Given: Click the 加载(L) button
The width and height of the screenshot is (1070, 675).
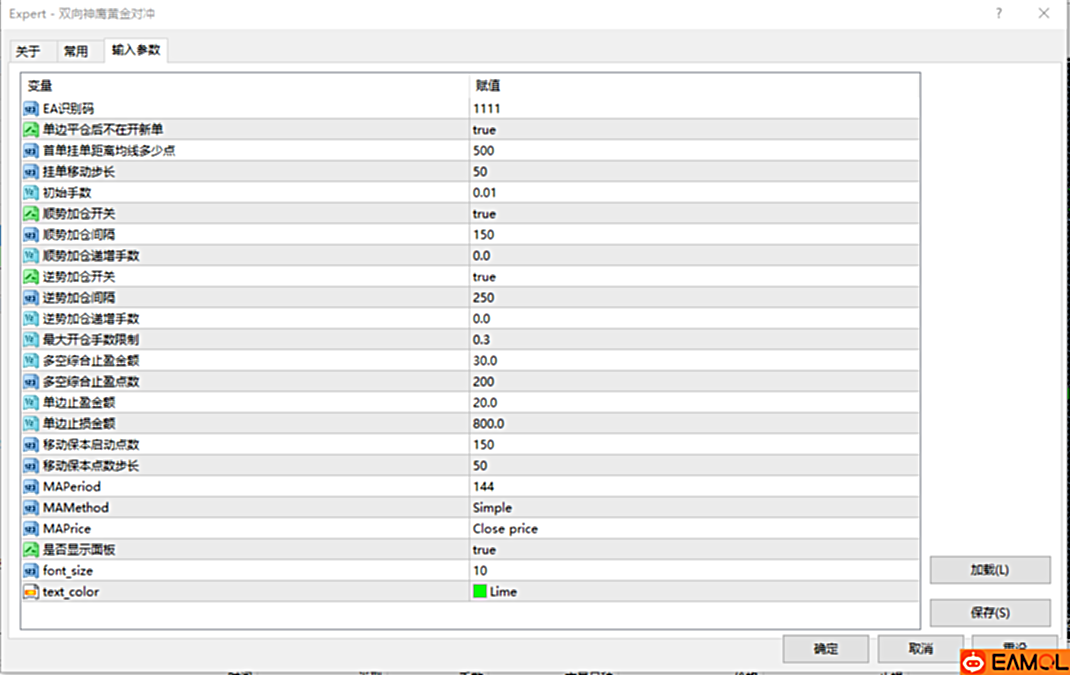Looking at the screenshot, I should click(x=989, y=570).
